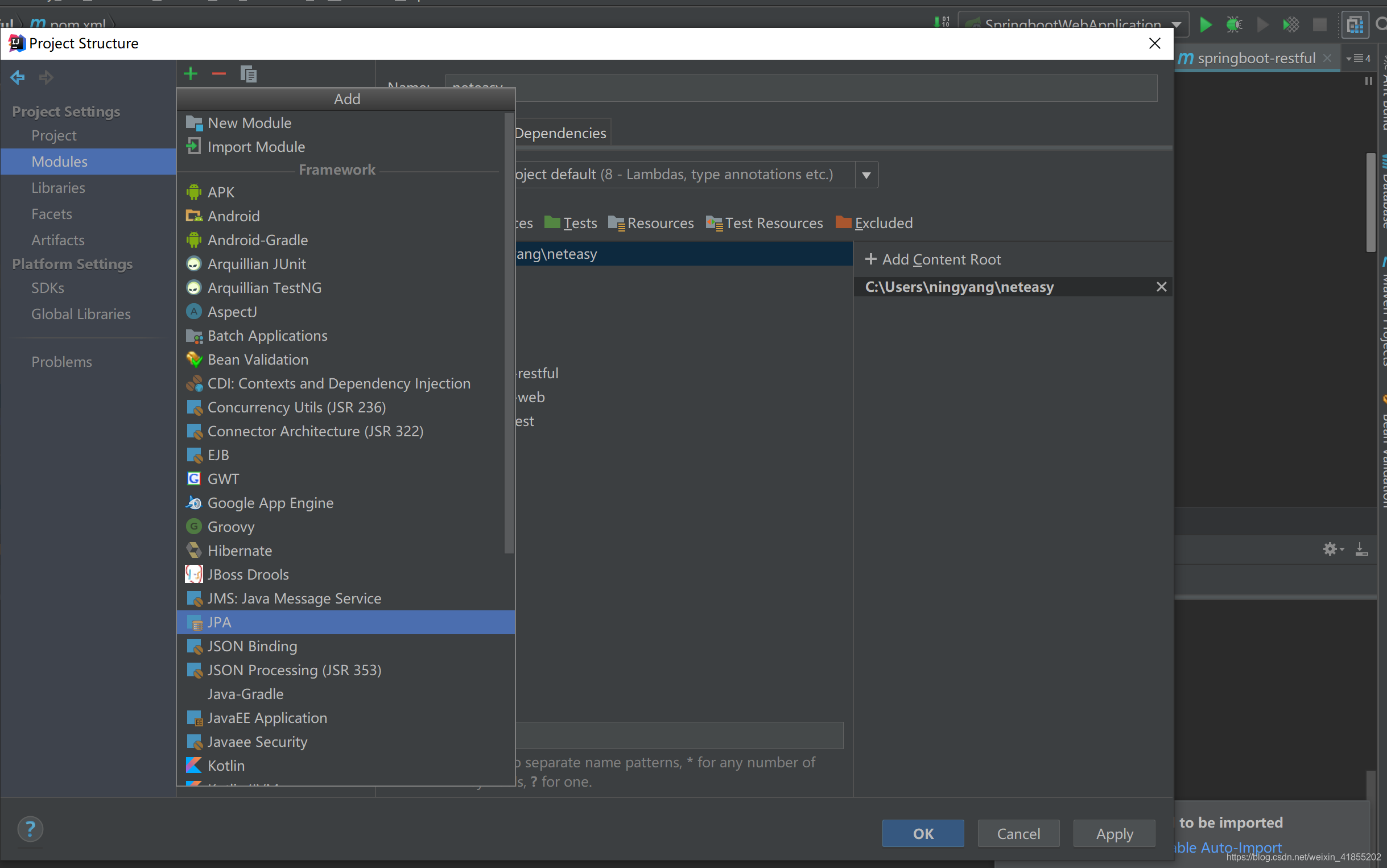The image size is (1387, 868).
Task: Select Javaee Security framework
Action: point(345,742)
